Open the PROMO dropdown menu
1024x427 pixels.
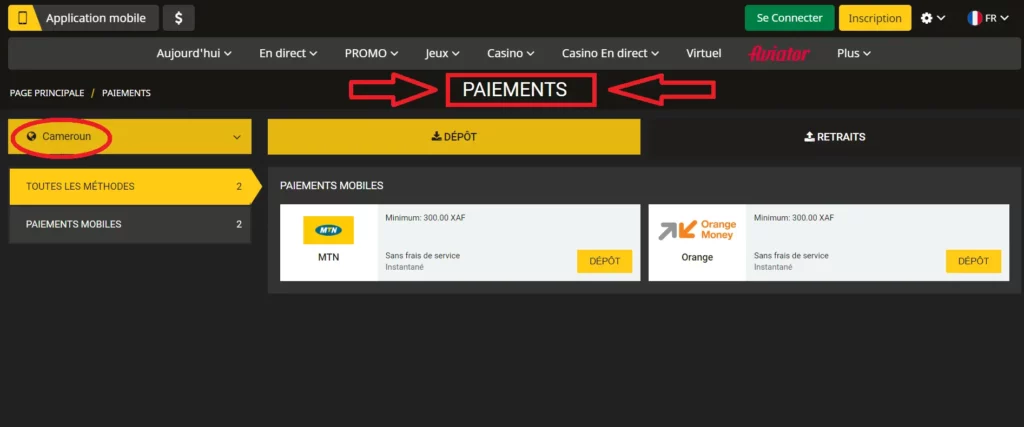372,54
